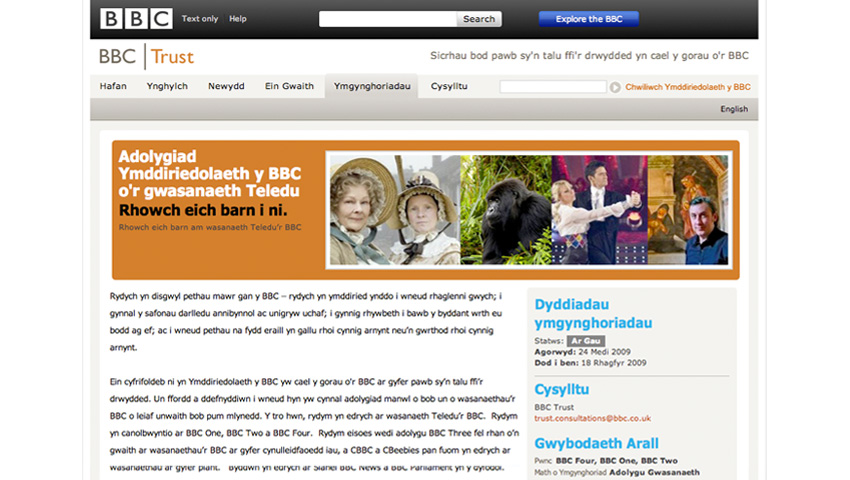Select the Ynghylch tab
This screenshot has width=850, height=480.
click(x=167, y=87)
